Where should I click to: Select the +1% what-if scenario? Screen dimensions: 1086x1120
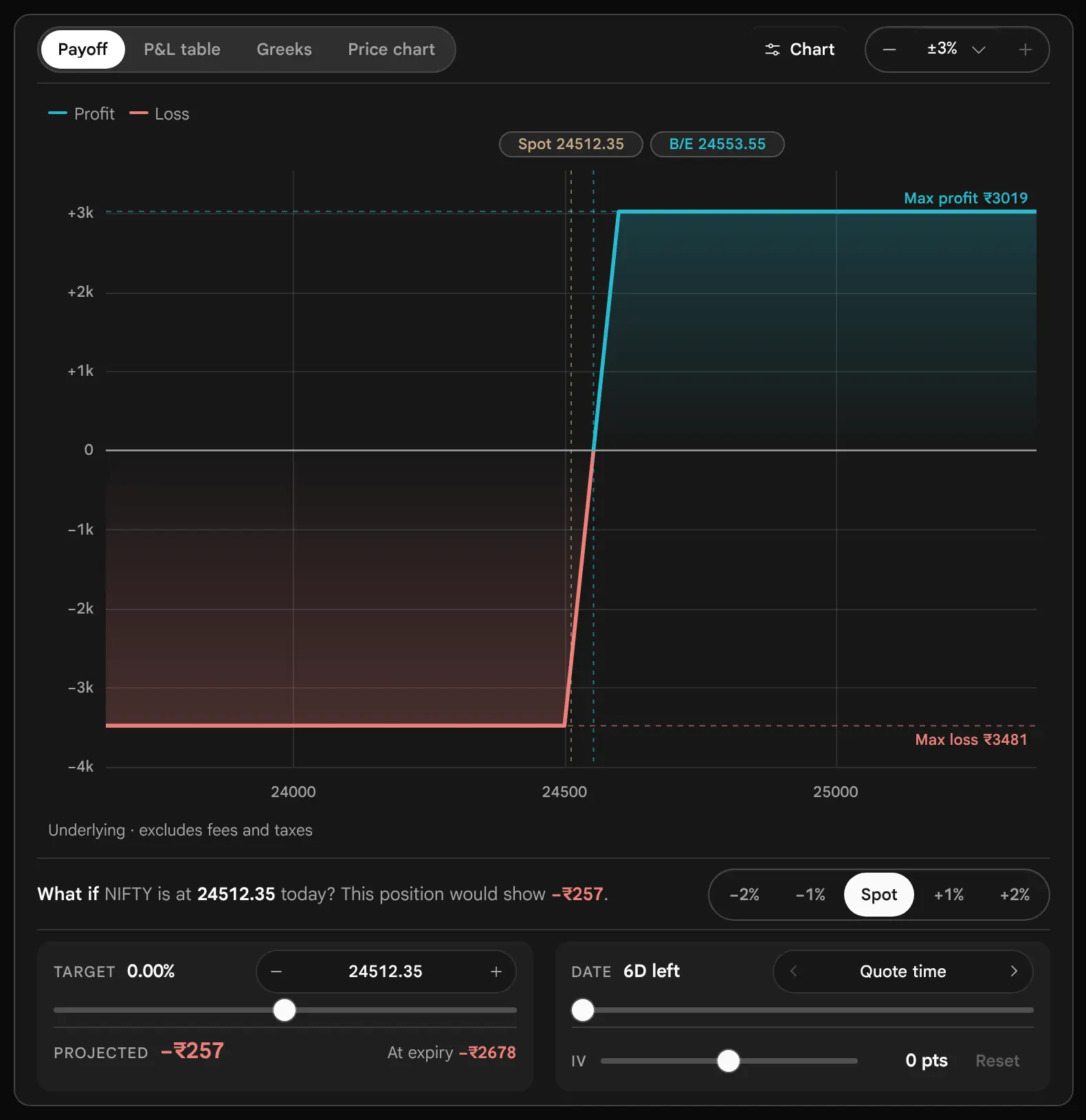coord(949,895)
